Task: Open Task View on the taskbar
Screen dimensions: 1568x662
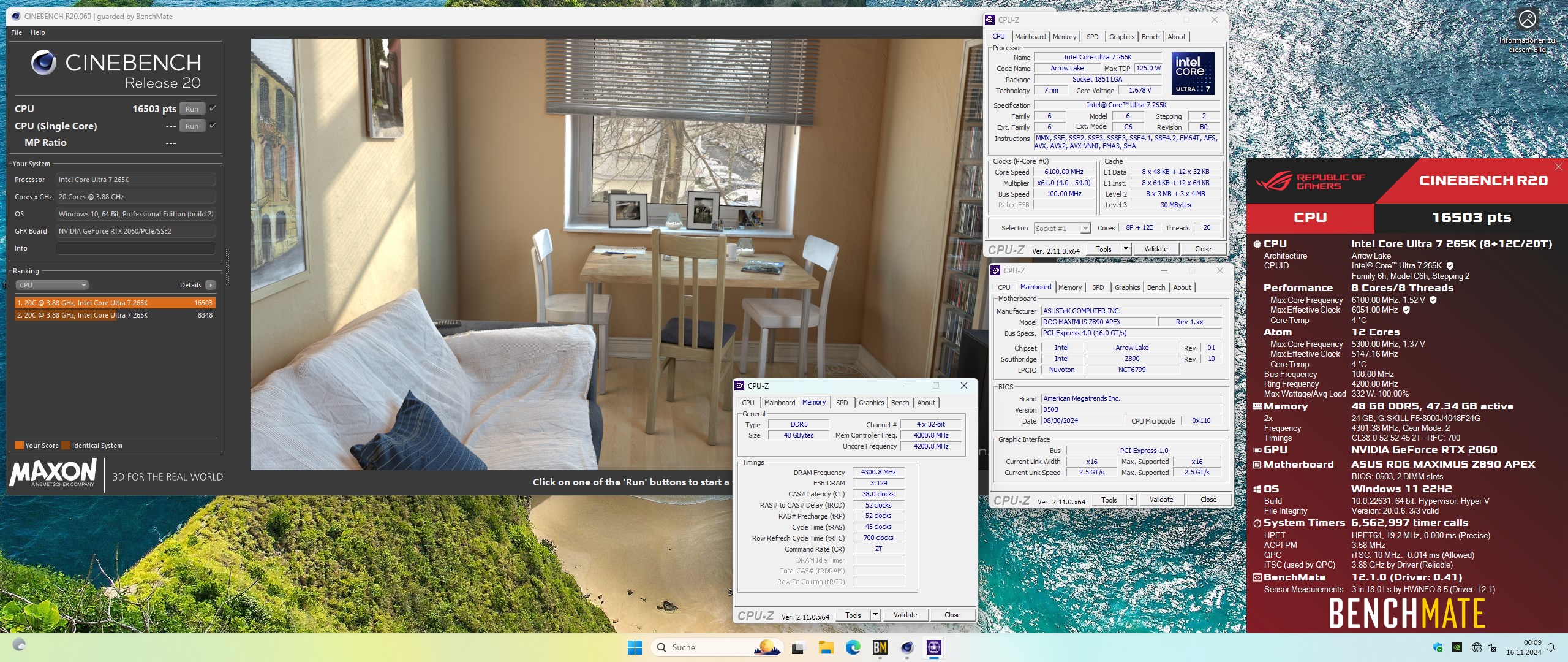Action: point(797,647)
